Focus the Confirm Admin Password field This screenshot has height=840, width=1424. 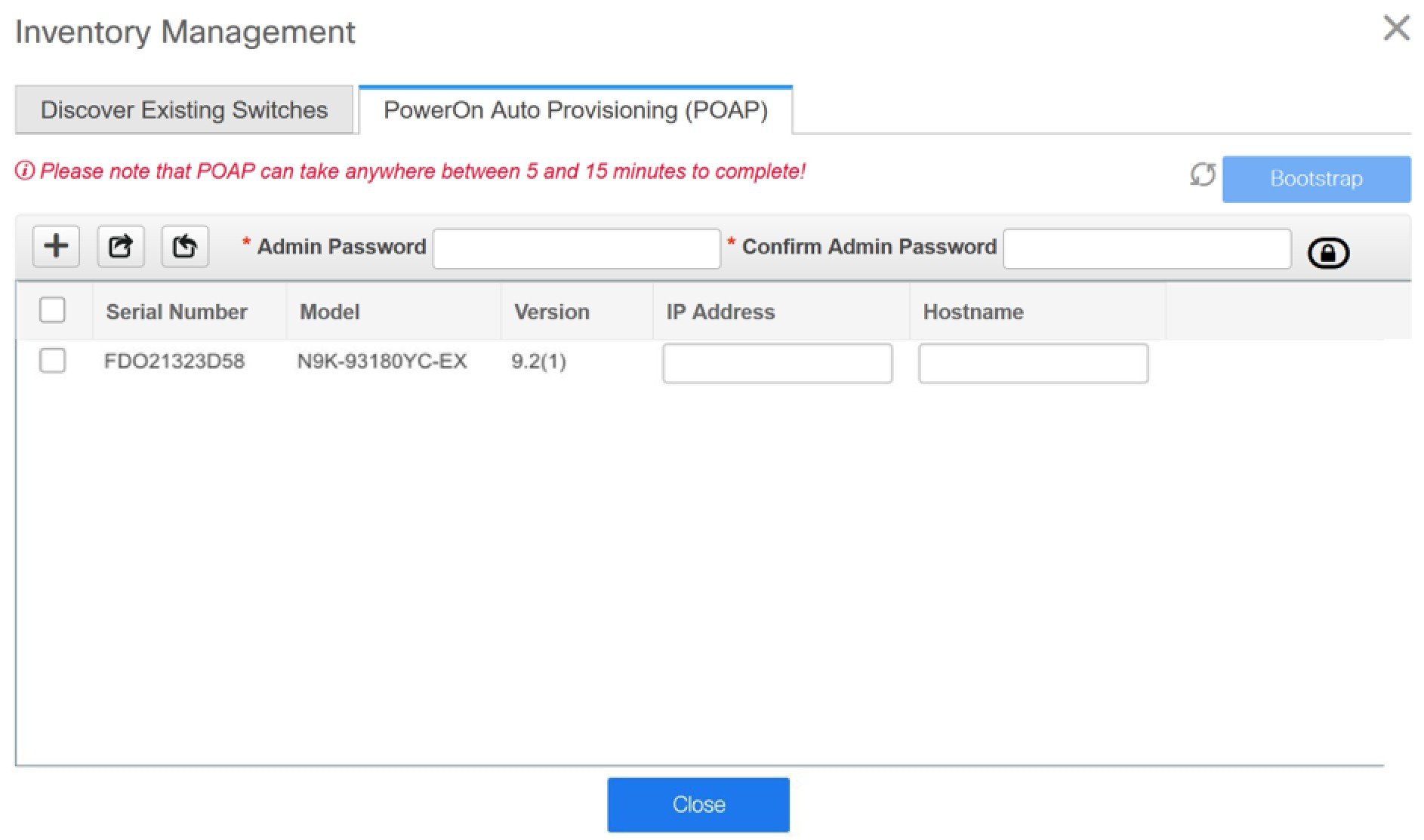pyautogui.click(x=1147, y=248)
